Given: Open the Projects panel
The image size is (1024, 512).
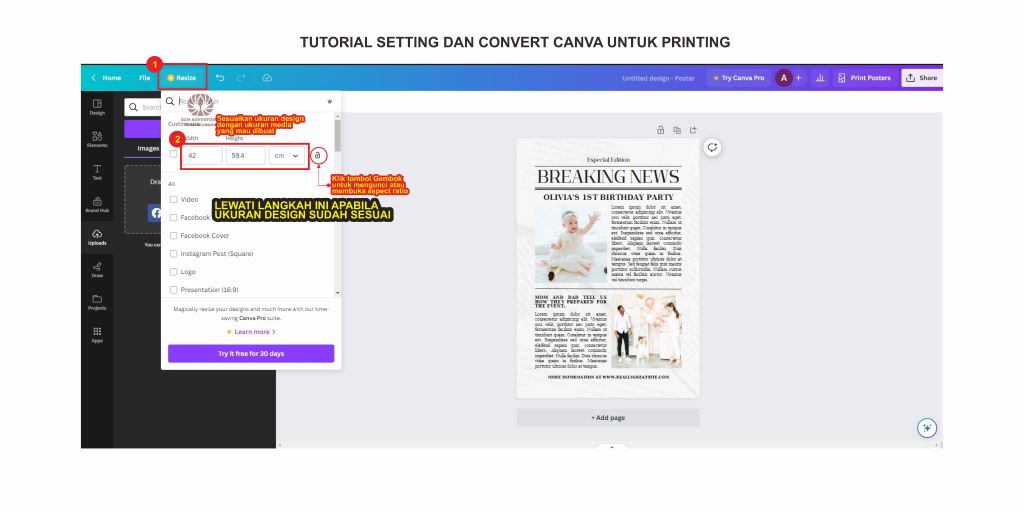Looking at the screenshot, I should click(97, 302).
